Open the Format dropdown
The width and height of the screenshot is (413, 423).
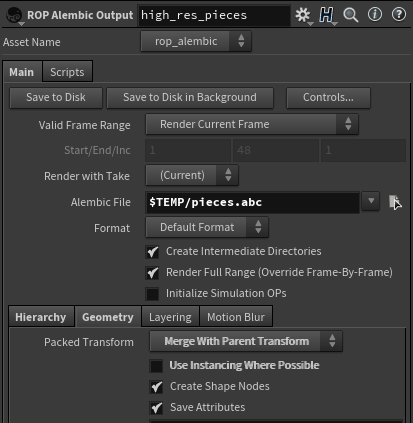[x=207, y=227]
